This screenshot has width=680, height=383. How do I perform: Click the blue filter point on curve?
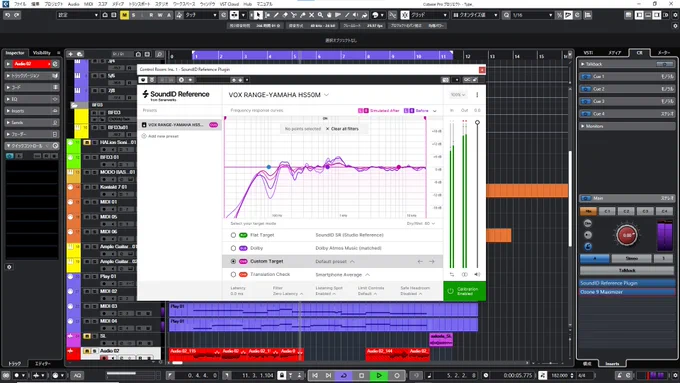click(269, 167)
